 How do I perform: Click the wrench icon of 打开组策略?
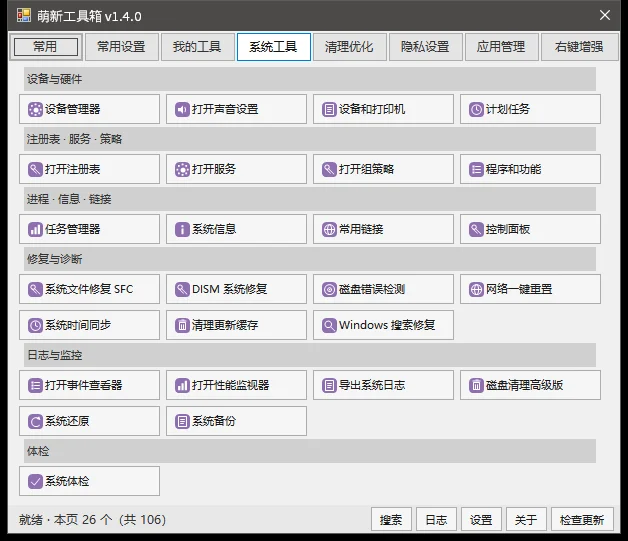click(329, 169)
